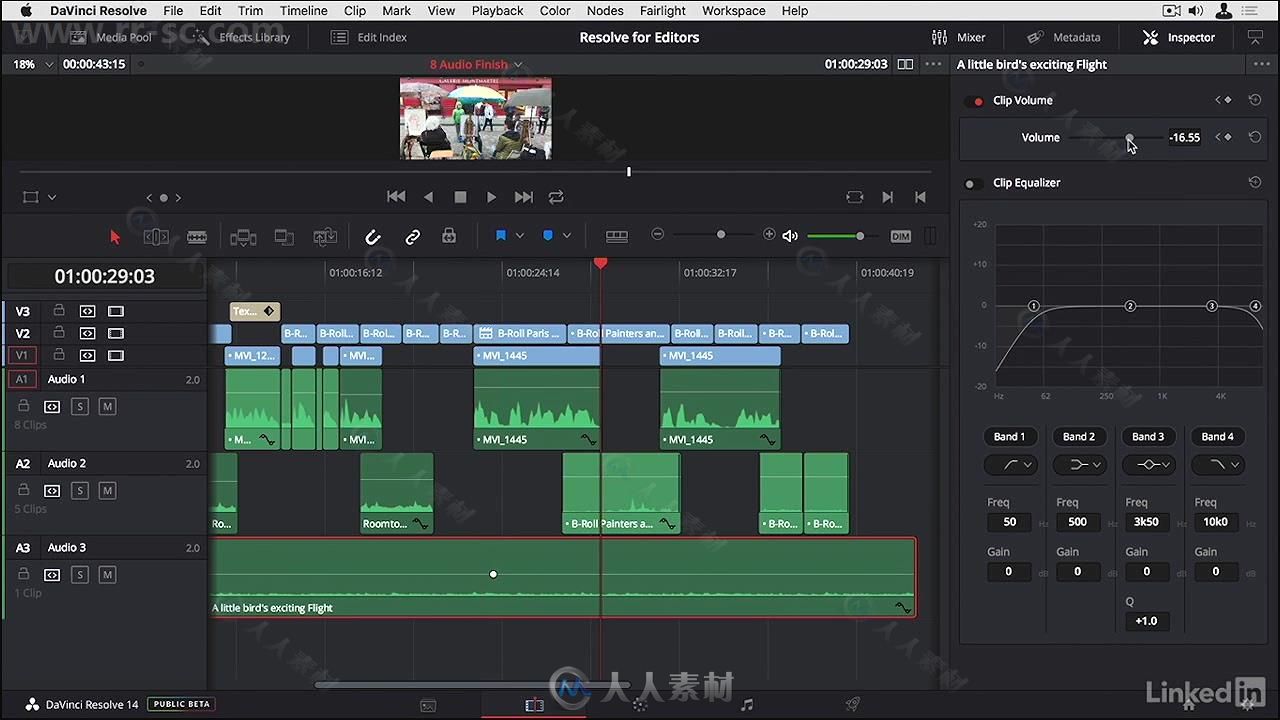Play the timeline in reverse

[x=428, y=197]
